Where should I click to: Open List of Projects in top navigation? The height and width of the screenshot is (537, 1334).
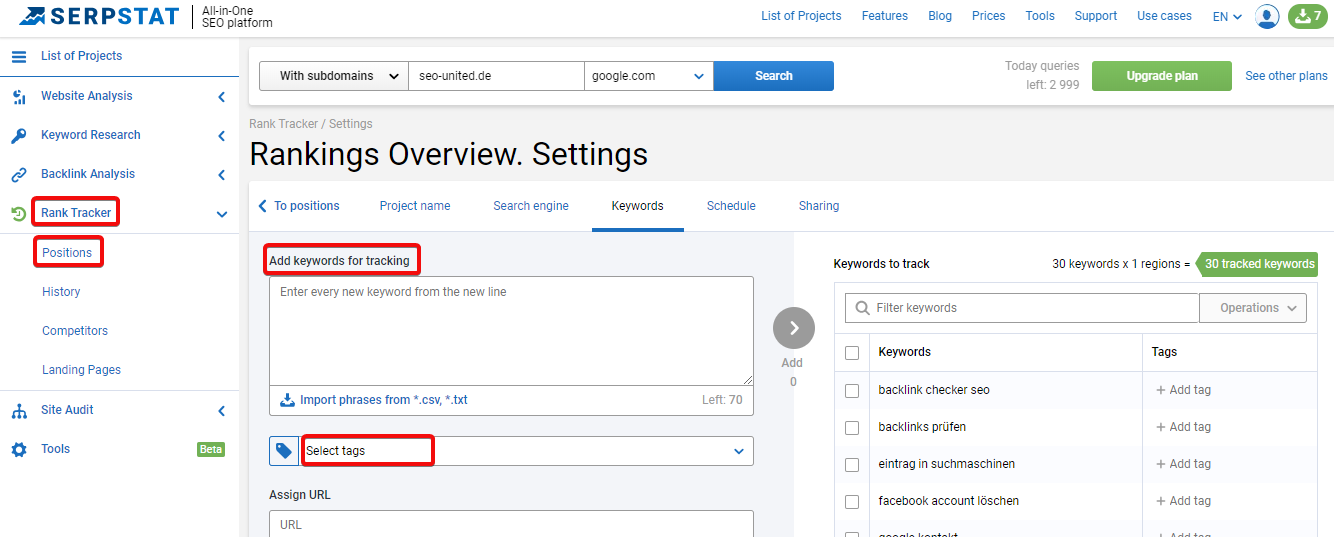(x=801, y=16)
